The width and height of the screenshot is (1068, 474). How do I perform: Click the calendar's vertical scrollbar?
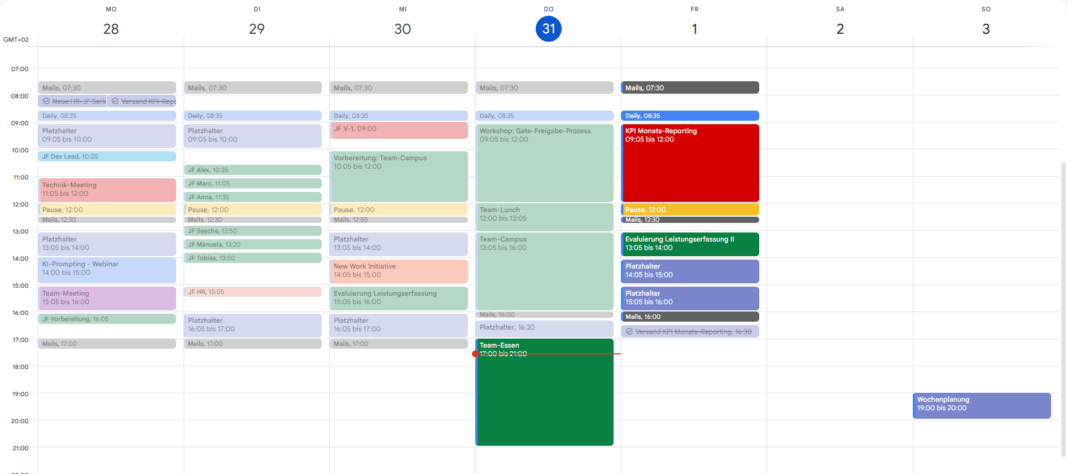pyautogui.click(x=1063, y=309)
